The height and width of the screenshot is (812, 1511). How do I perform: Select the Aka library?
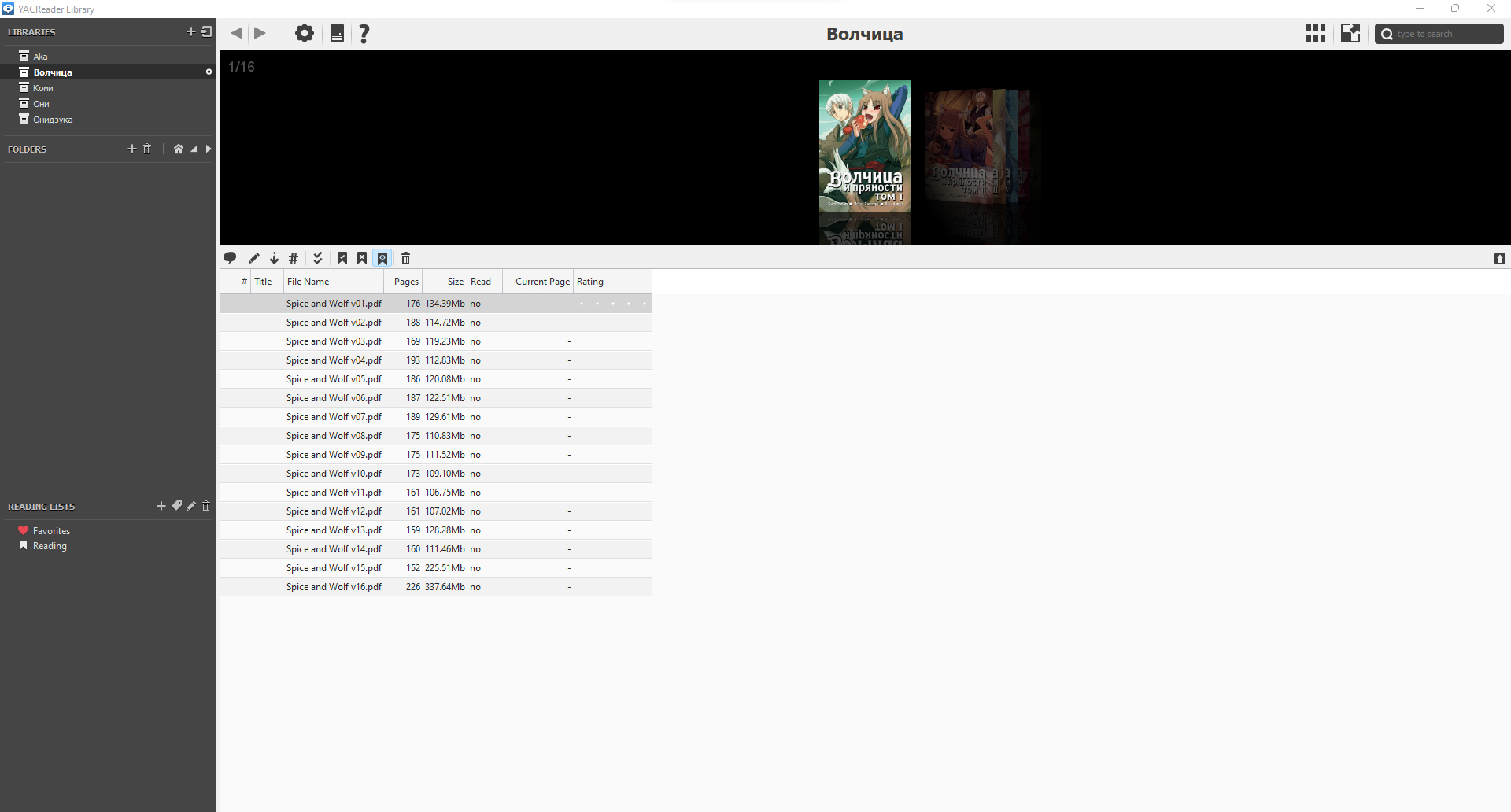pos(109,56)
